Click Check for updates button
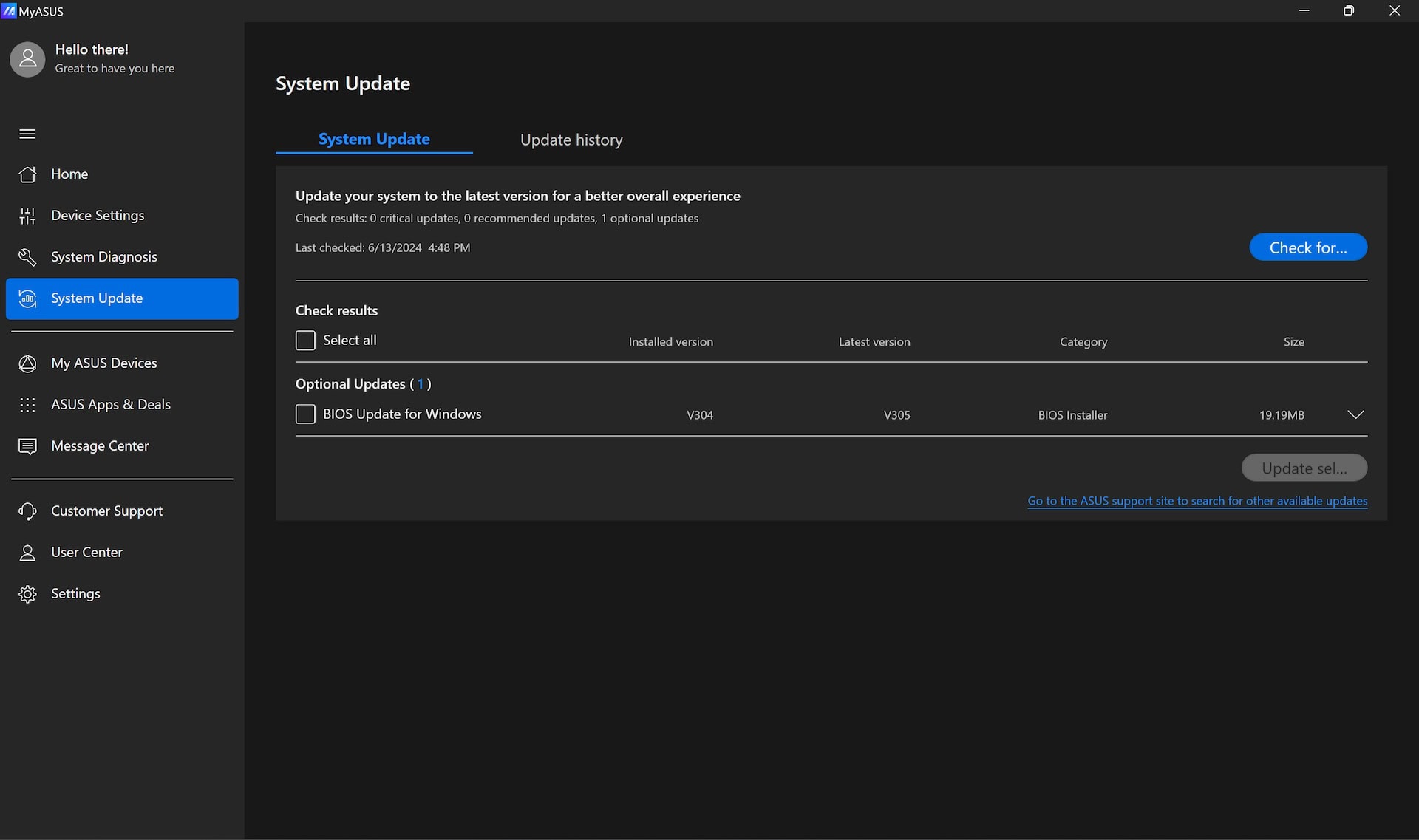This screenshot has width=1419, height=840. click(x=1308, y=247)
